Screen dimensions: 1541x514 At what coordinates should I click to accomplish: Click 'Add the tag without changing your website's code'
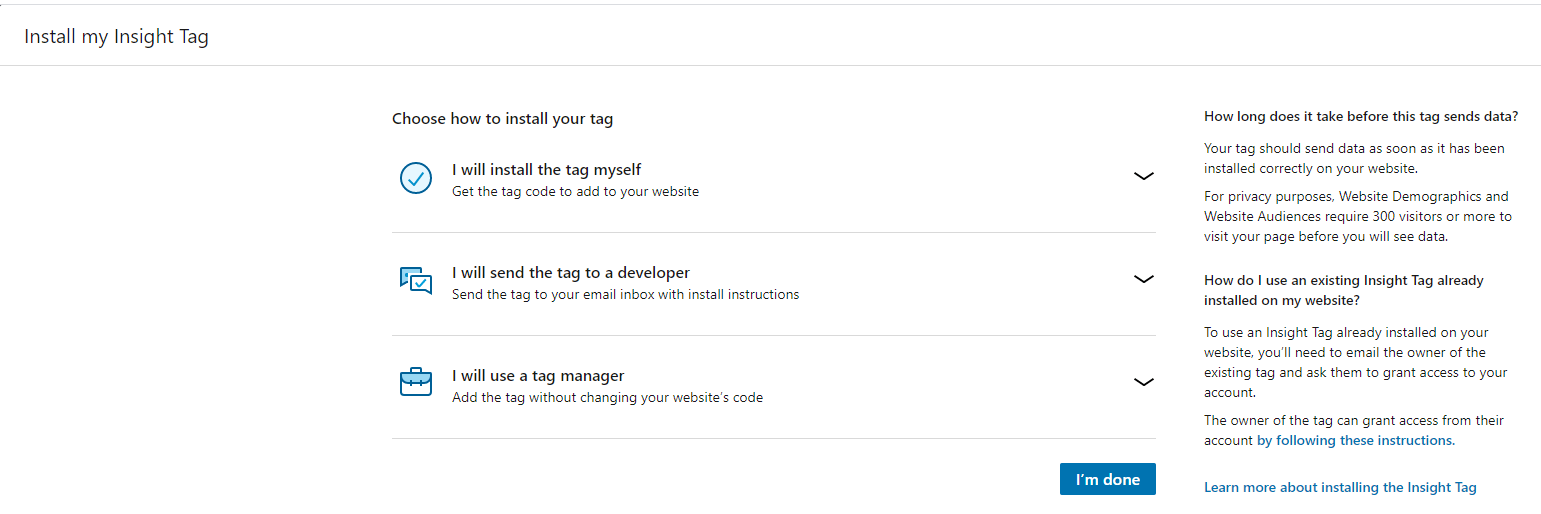(607, 397)
